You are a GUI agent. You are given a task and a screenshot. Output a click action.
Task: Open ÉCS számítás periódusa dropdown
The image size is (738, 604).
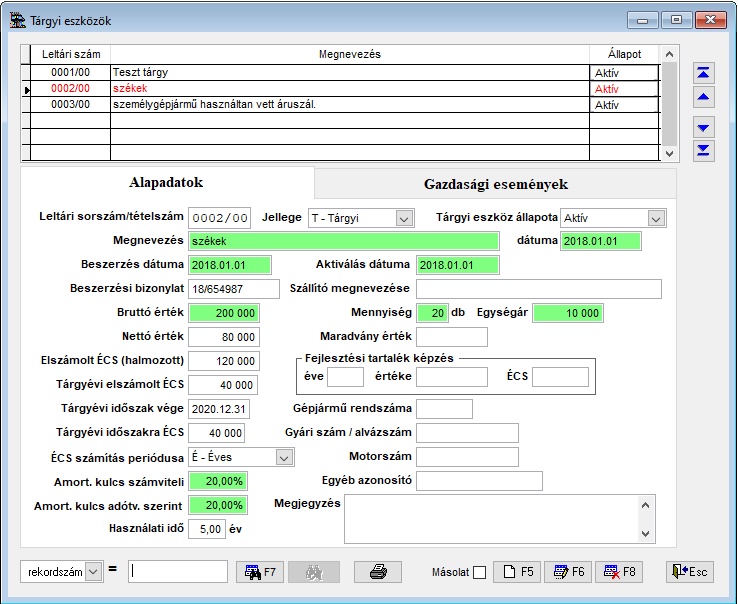[284, 457]
